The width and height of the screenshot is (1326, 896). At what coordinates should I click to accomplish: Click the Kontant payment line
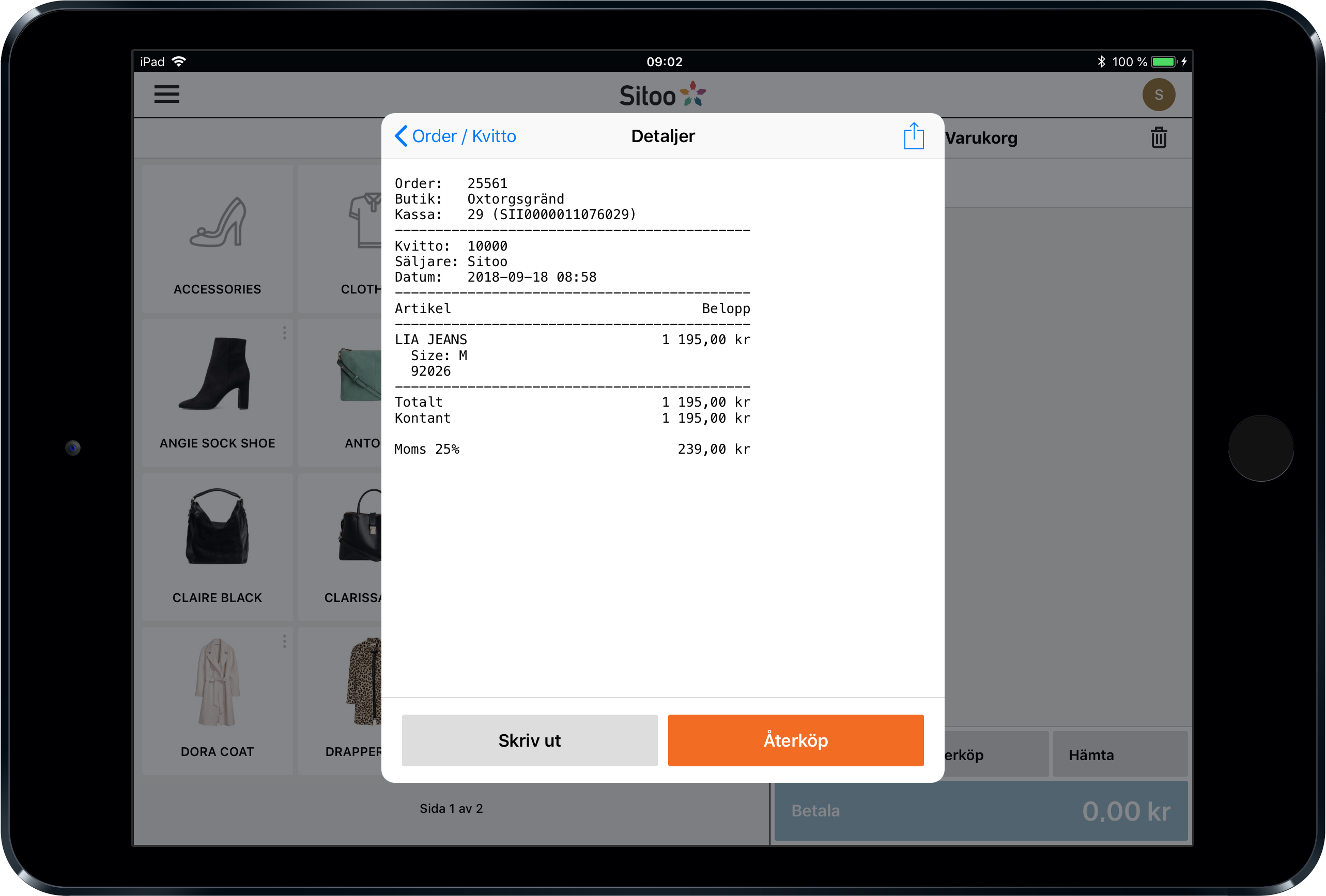[572, 419]
